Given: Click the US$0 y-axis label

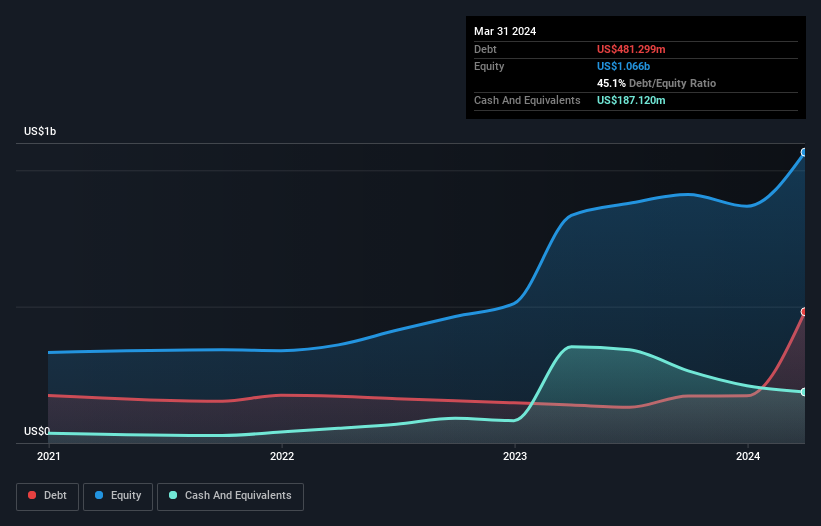Looking at the screenshot, I should (x=37, y=431).
